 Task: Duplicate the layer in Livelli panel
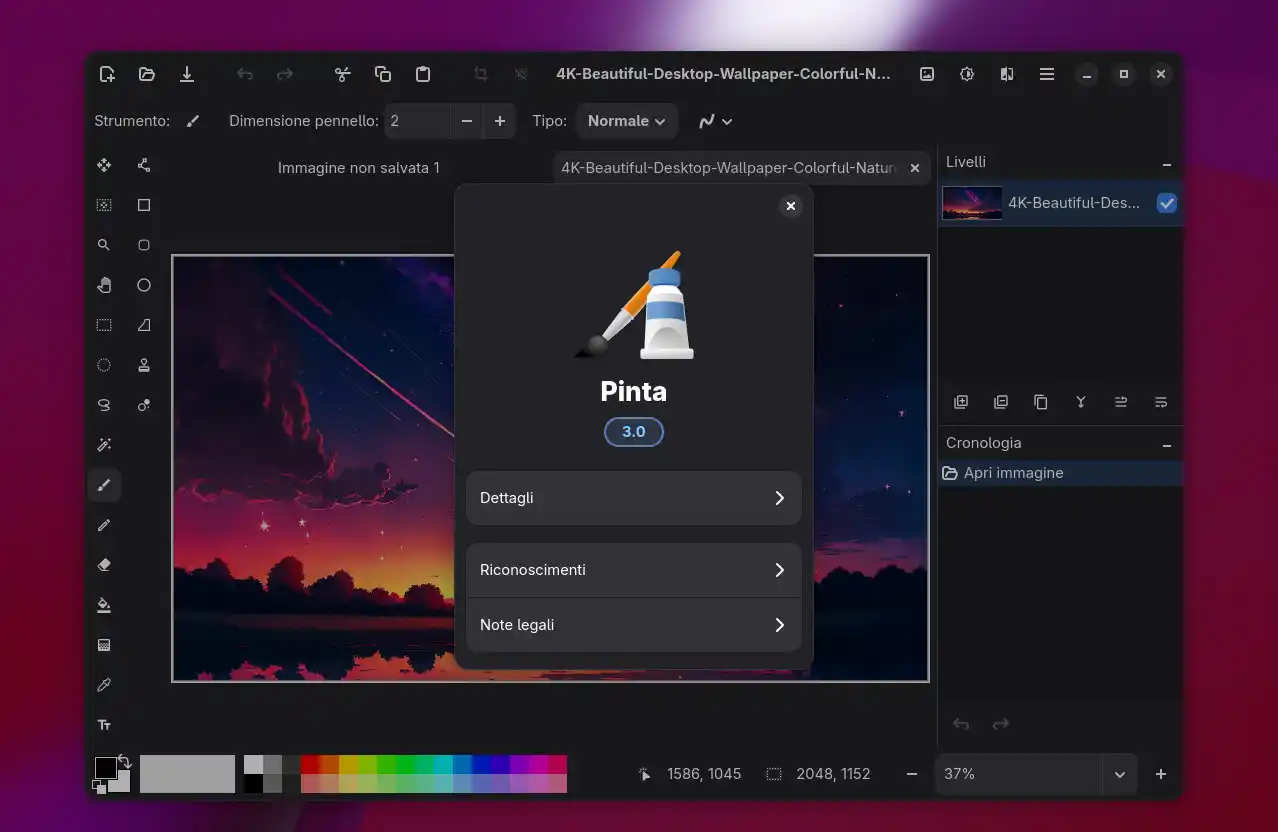[x=1041, y=402]
